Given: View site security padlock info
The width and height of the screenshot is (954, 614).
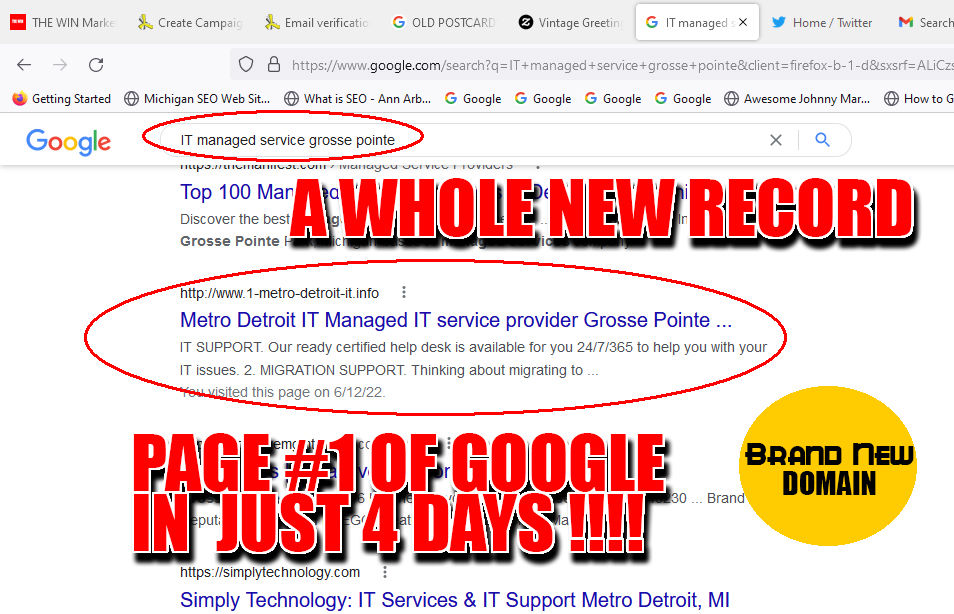Looking at the screenshot, I should pyautogui.click(x=274, y=65).
